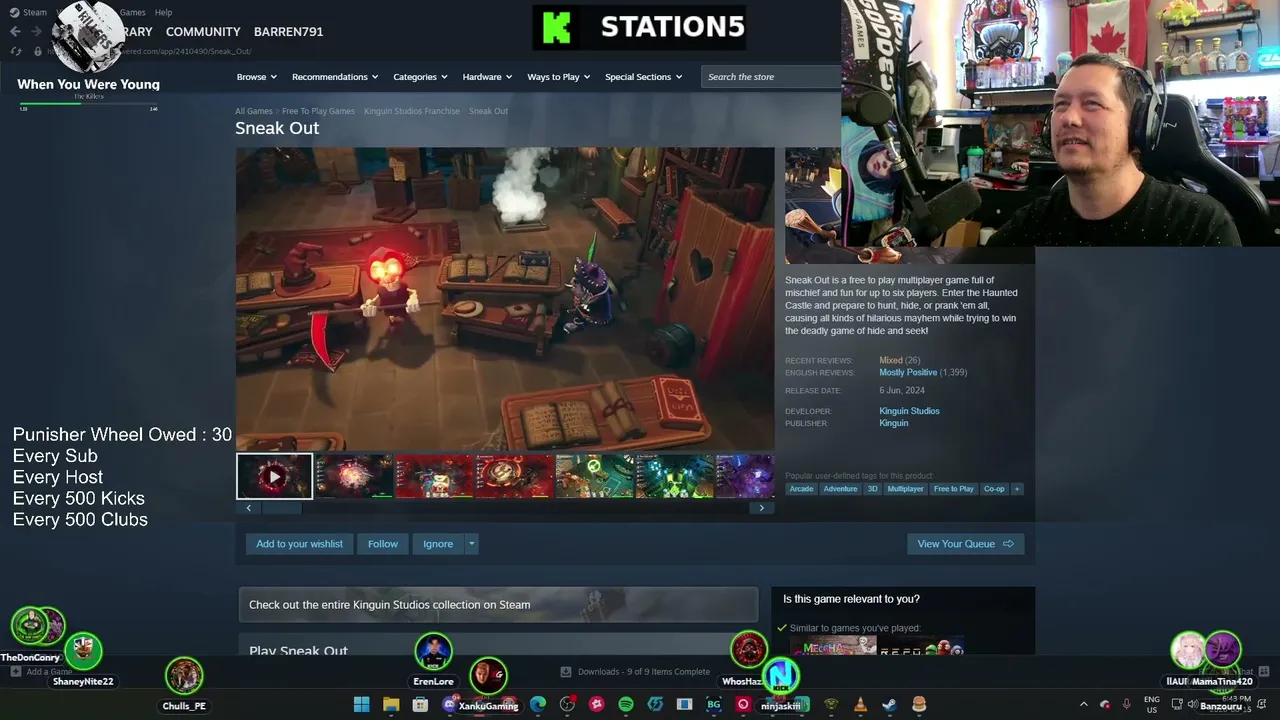Switch to Steam from the taskbar
1280x720 pixels.
[889, 705]
